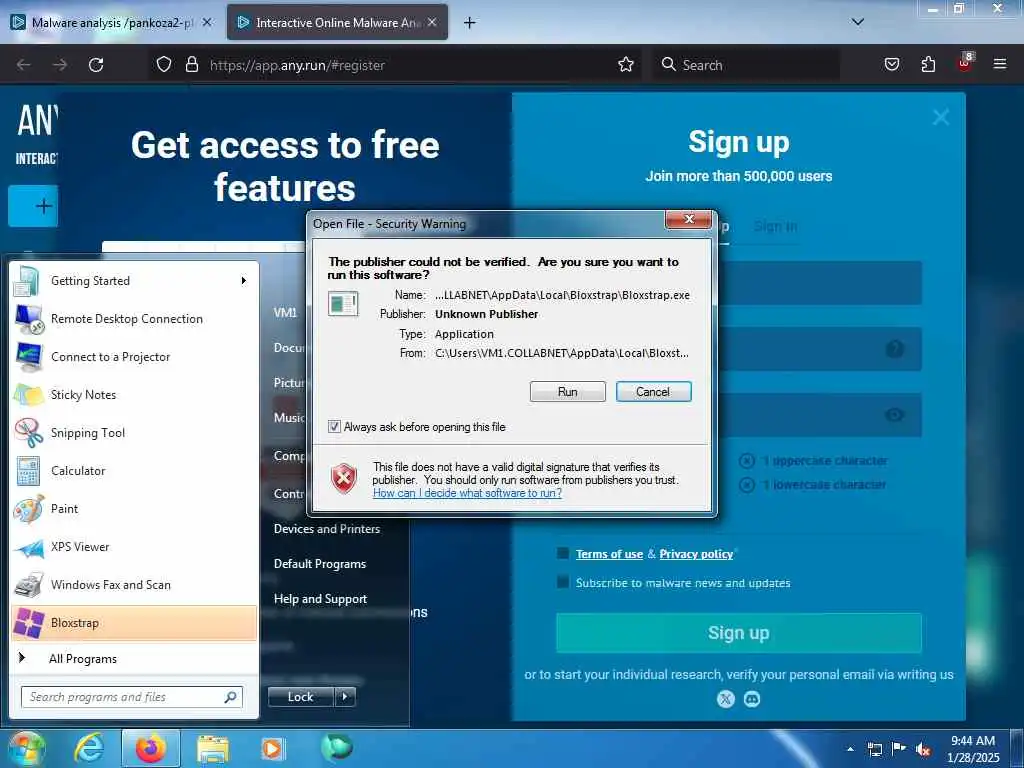This screenshot has width=1024, height=768.
Task: Expand Getting Started submenu arrow
Action: coord(244,281)
